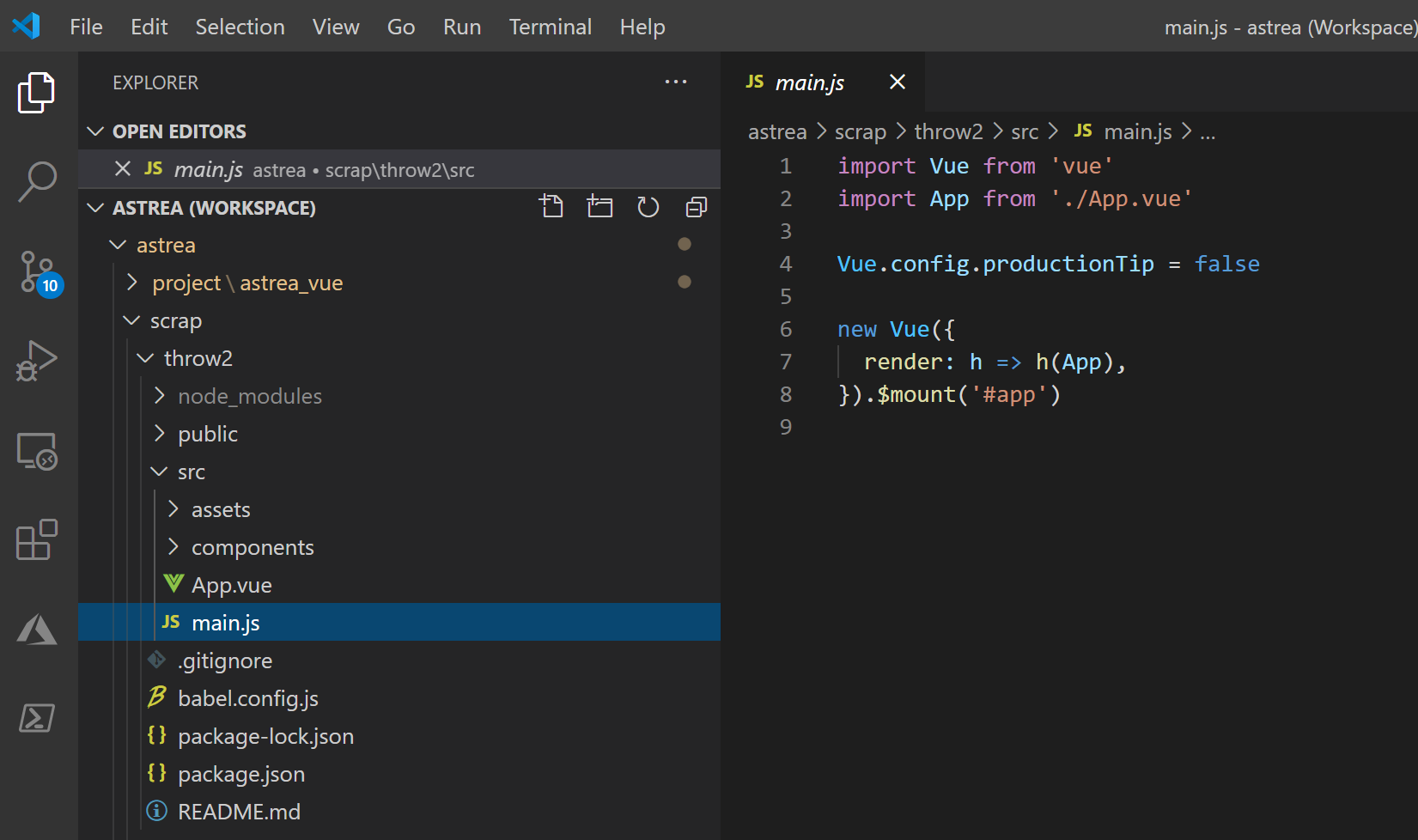Click the New Folder icon in workspace header
1418x840 pixels.
pyautogui.click(x=599, y=207)
